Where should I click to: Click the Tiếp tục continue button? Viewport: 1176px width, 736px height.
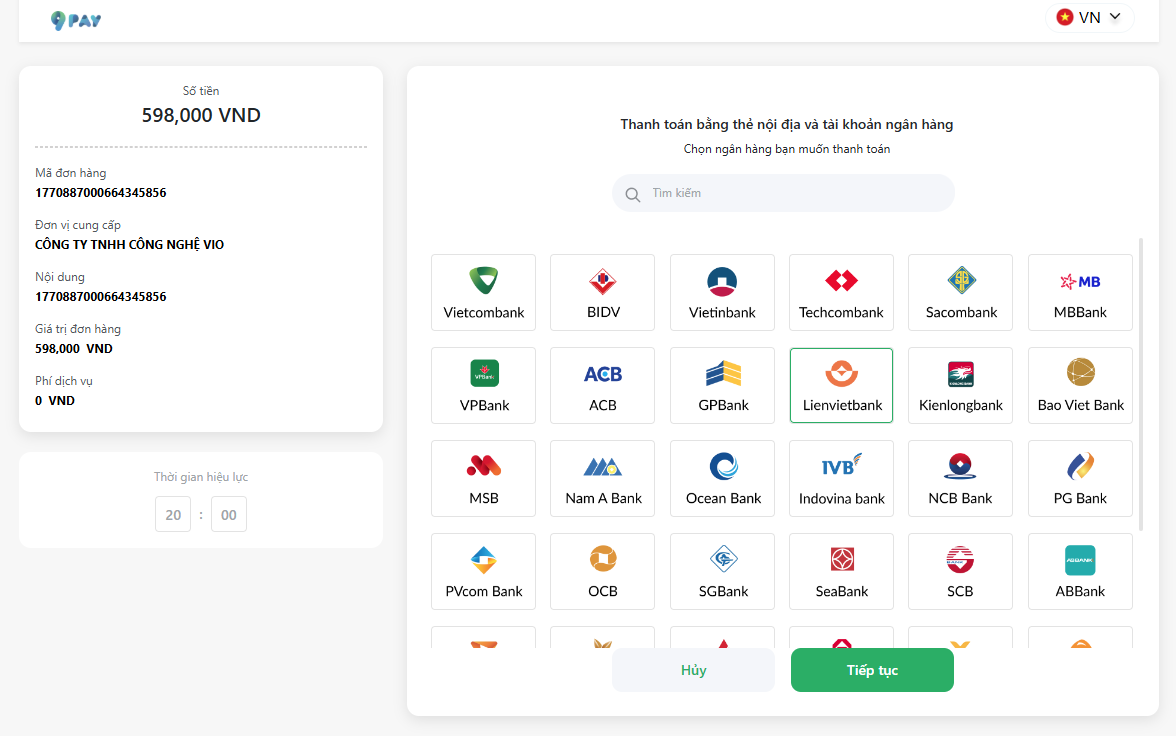pos(872,670)
